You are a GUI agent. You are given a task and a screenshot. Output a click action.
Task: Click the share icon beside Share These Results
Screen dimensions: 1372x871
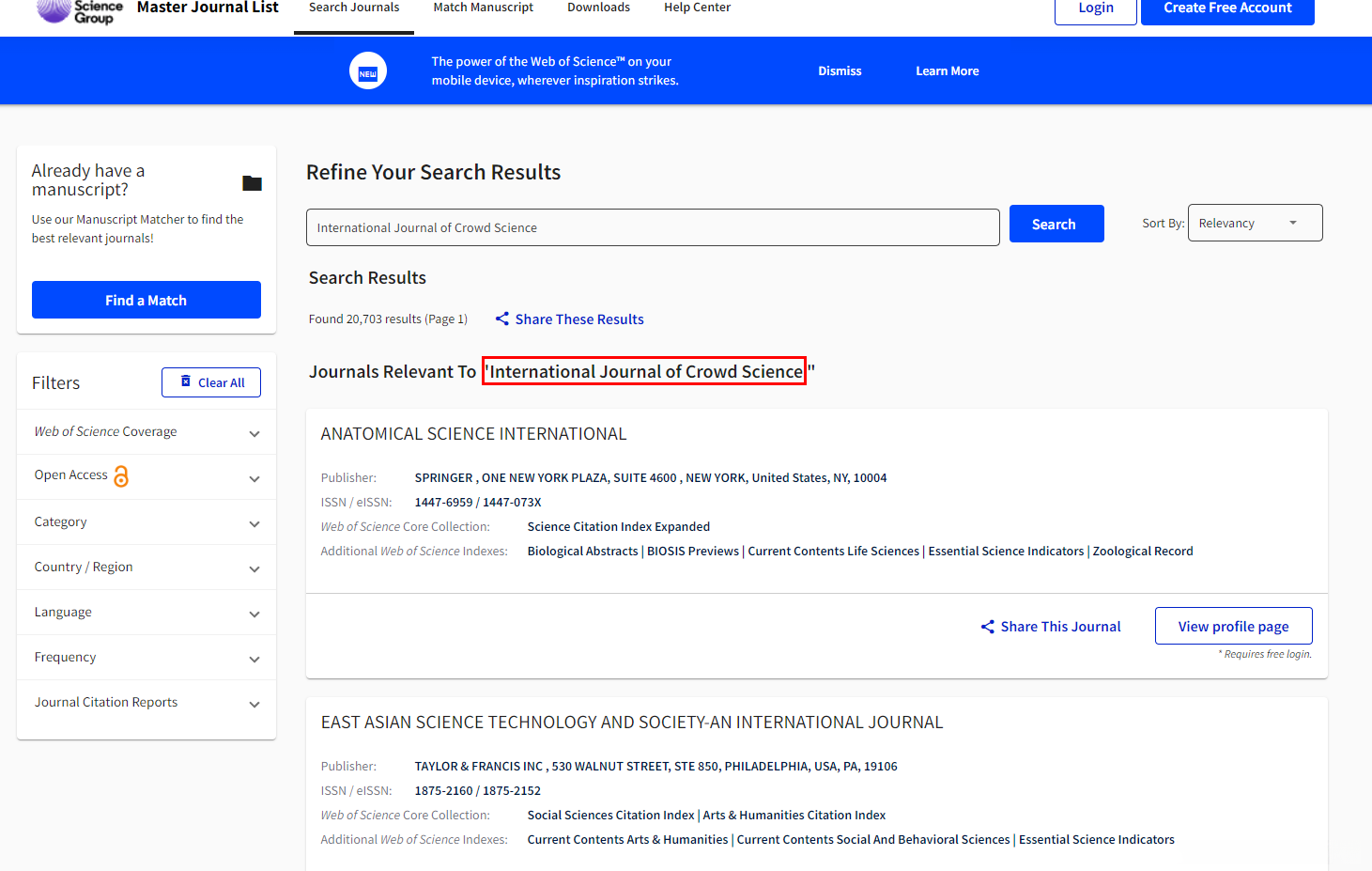[x=502, y=319]
